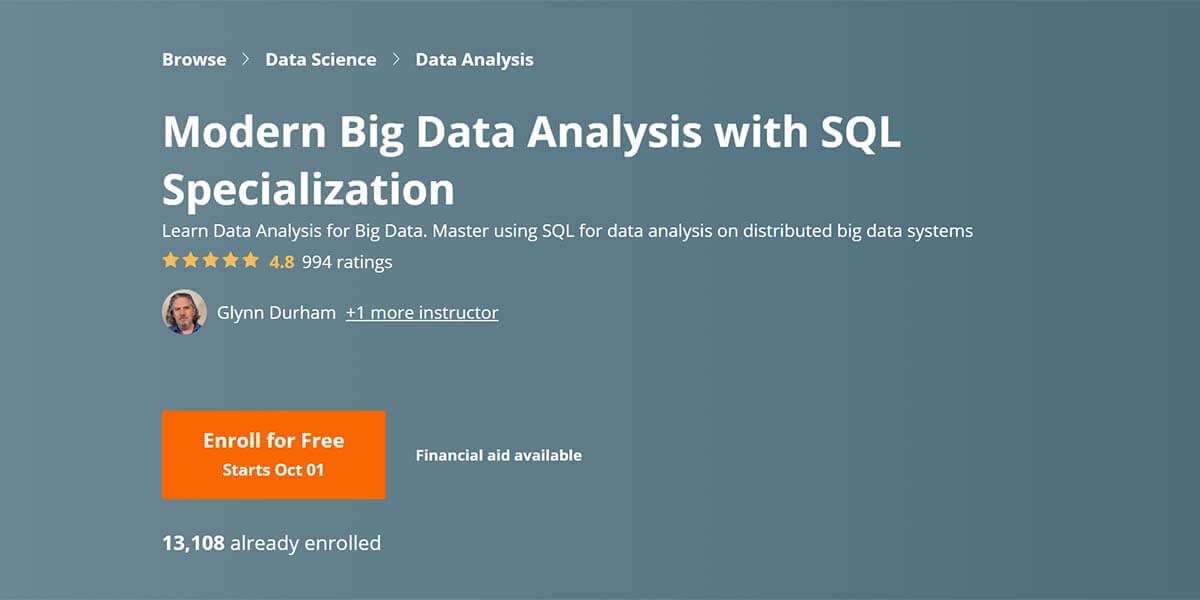The height and width of the screenshot is (600, 1200).
Task: Select the first rating star
Action: pyautogui.click(x=171, y=261)
